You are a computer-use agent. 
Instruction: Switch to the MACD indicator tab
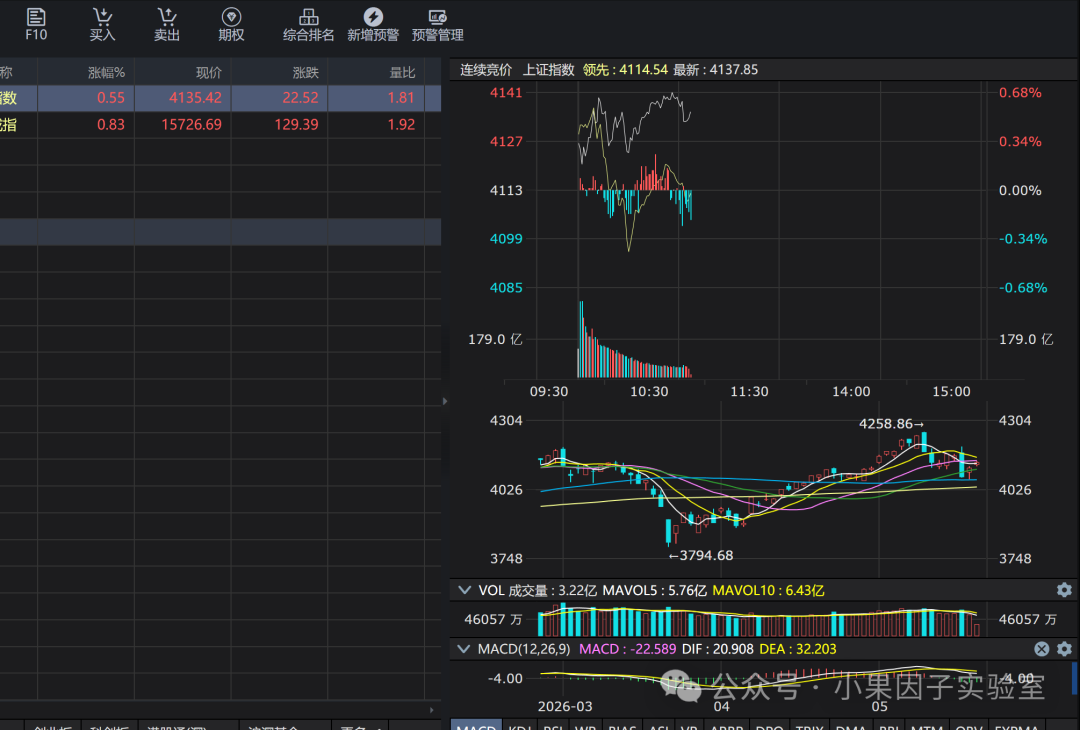point(477,726)
